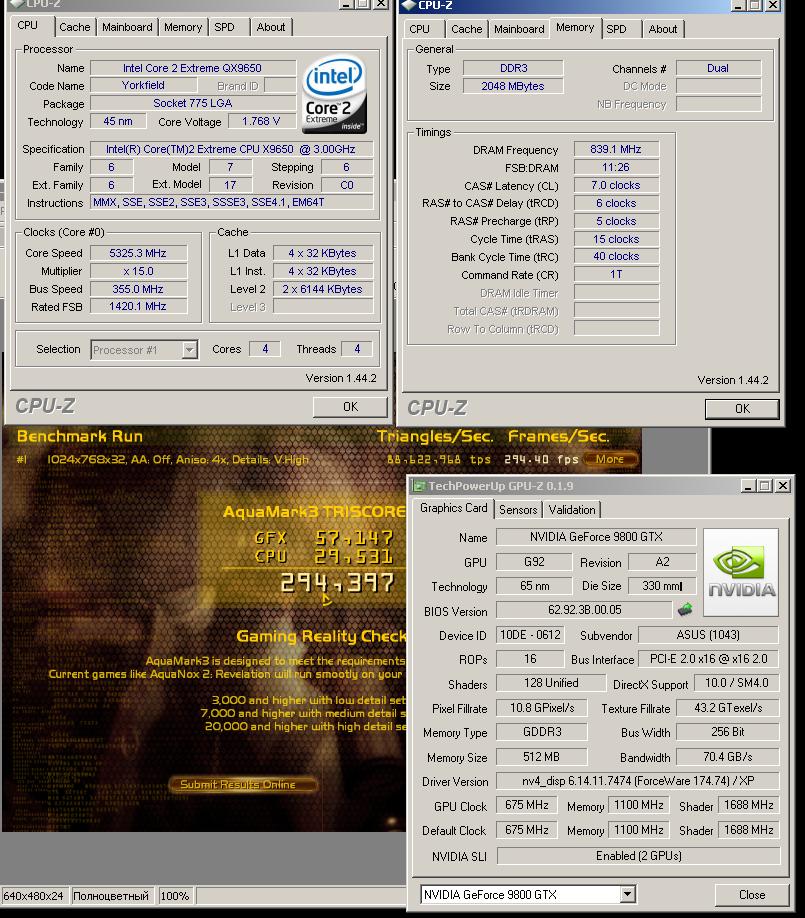The width and height of the screenshot is (805, 918).
Task: Open About tab in left CPU-Z
Action: (x=270, y=27)
